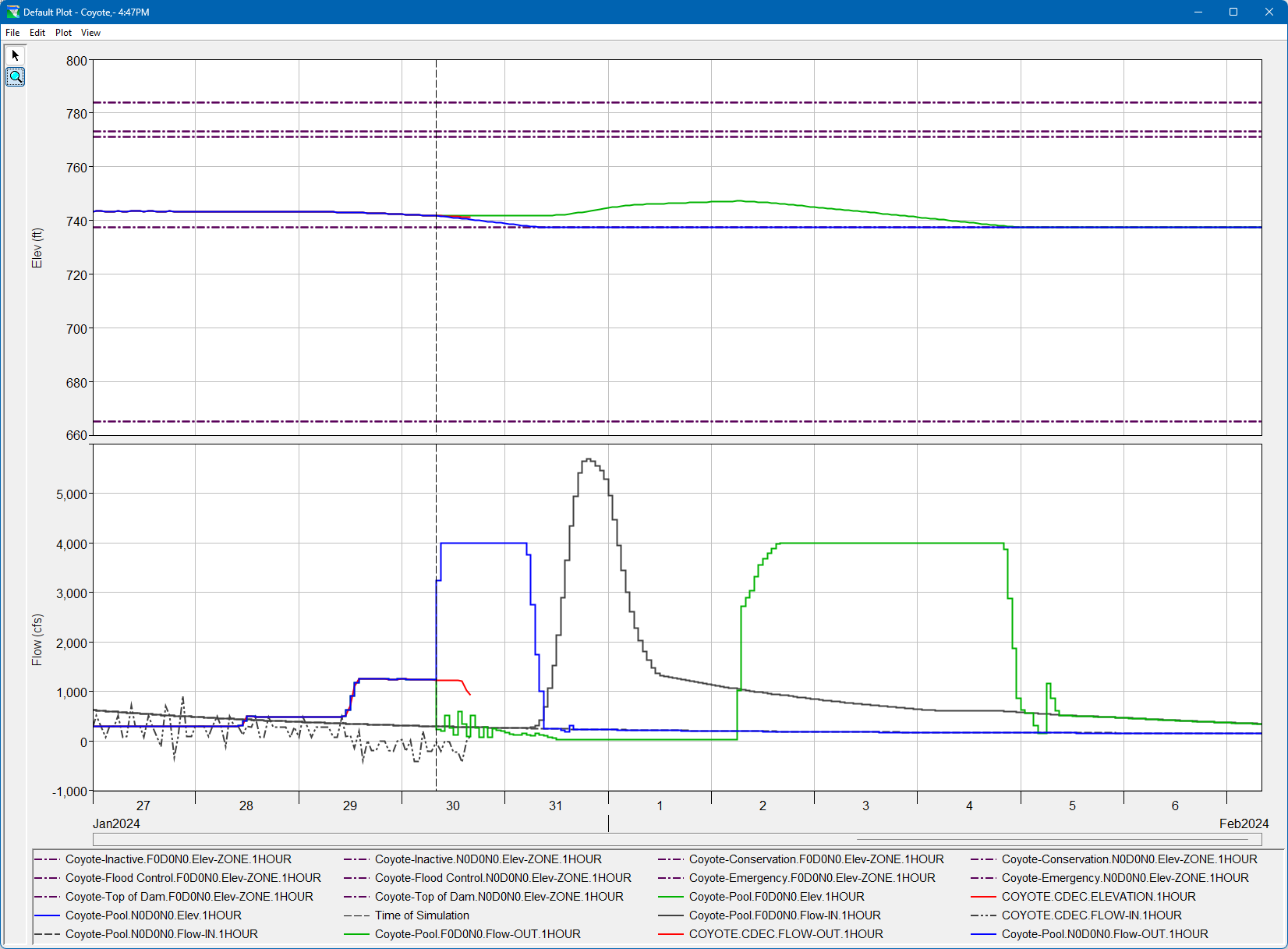The height and width of the screenshot is (949, 1288).
Task: Select the pointer arrow tool
Action: [15, 55]
